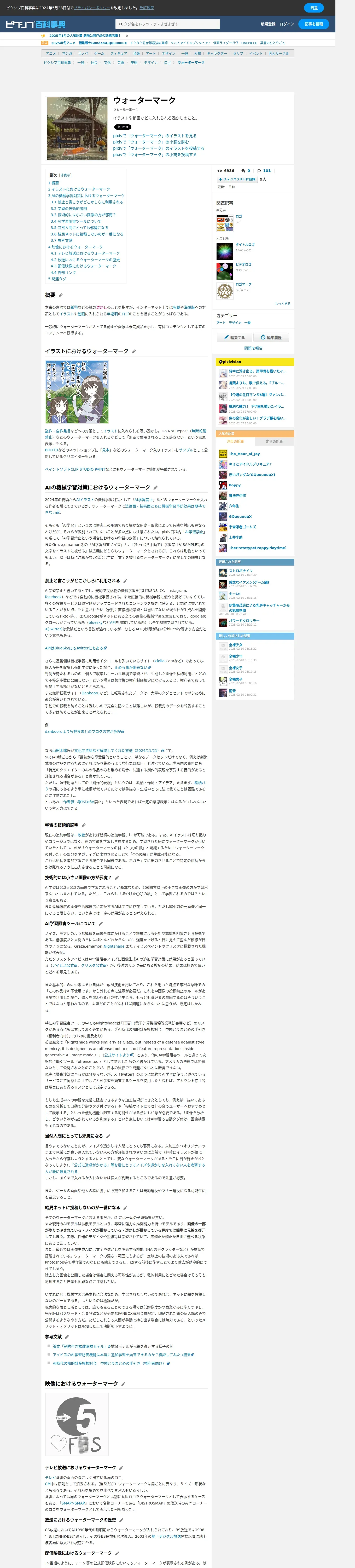Click Poppy popular article icon

(223, 485)
